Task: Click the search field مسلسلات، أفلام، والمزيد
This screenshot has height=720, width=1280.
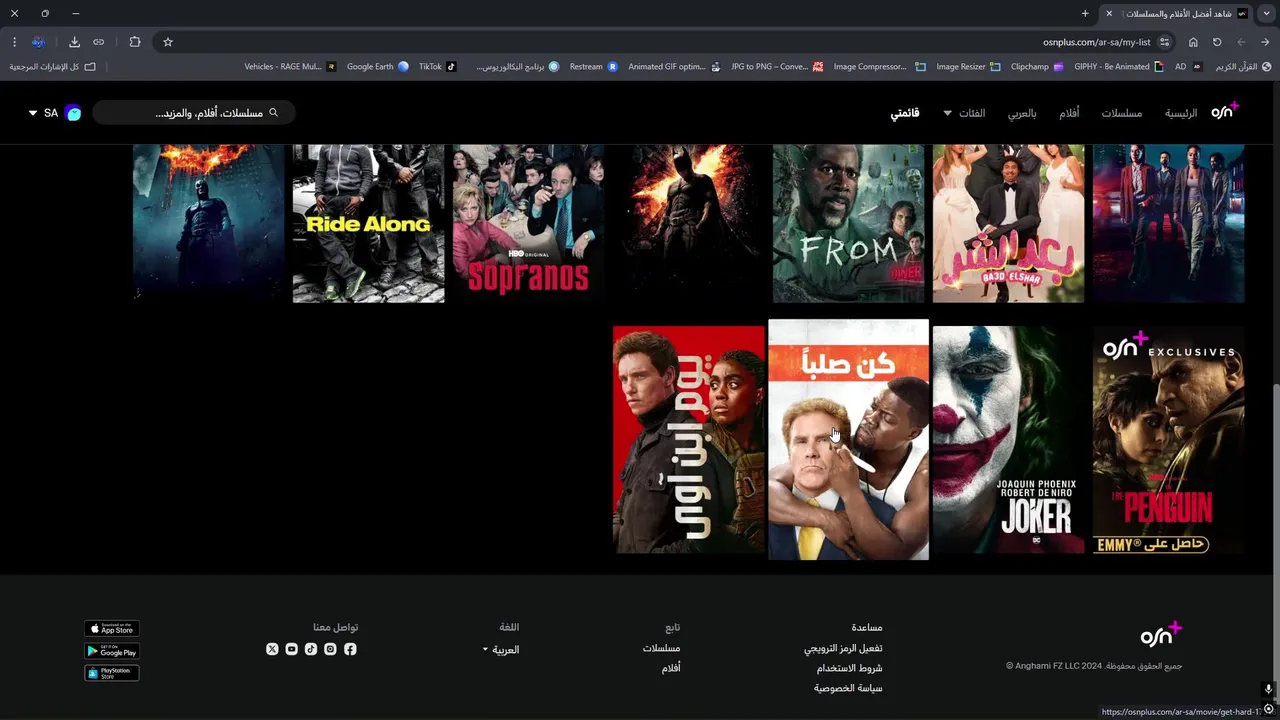Action: tap(194, 113)
